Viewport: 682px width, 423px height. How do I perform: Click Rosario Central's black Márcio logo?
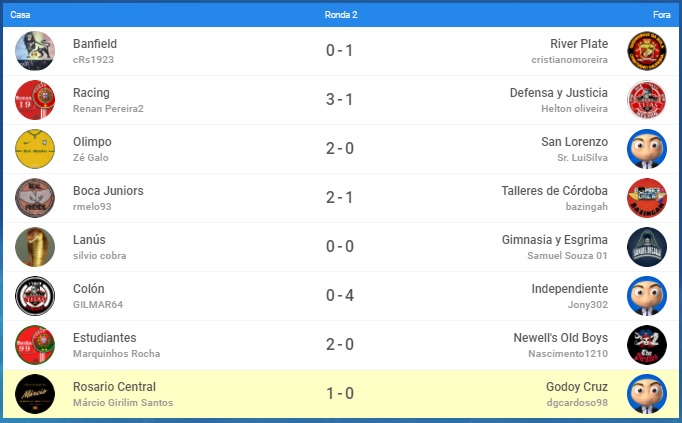pos(35,394)
